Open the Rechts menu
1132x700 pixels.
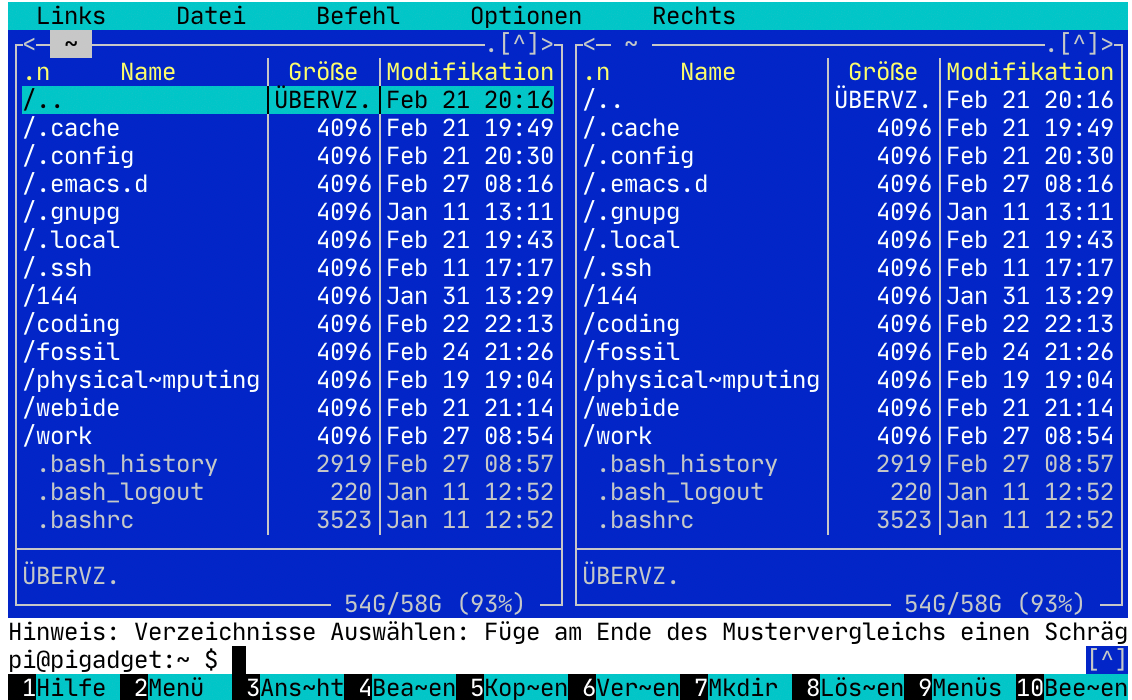click(x=693, y=16)
